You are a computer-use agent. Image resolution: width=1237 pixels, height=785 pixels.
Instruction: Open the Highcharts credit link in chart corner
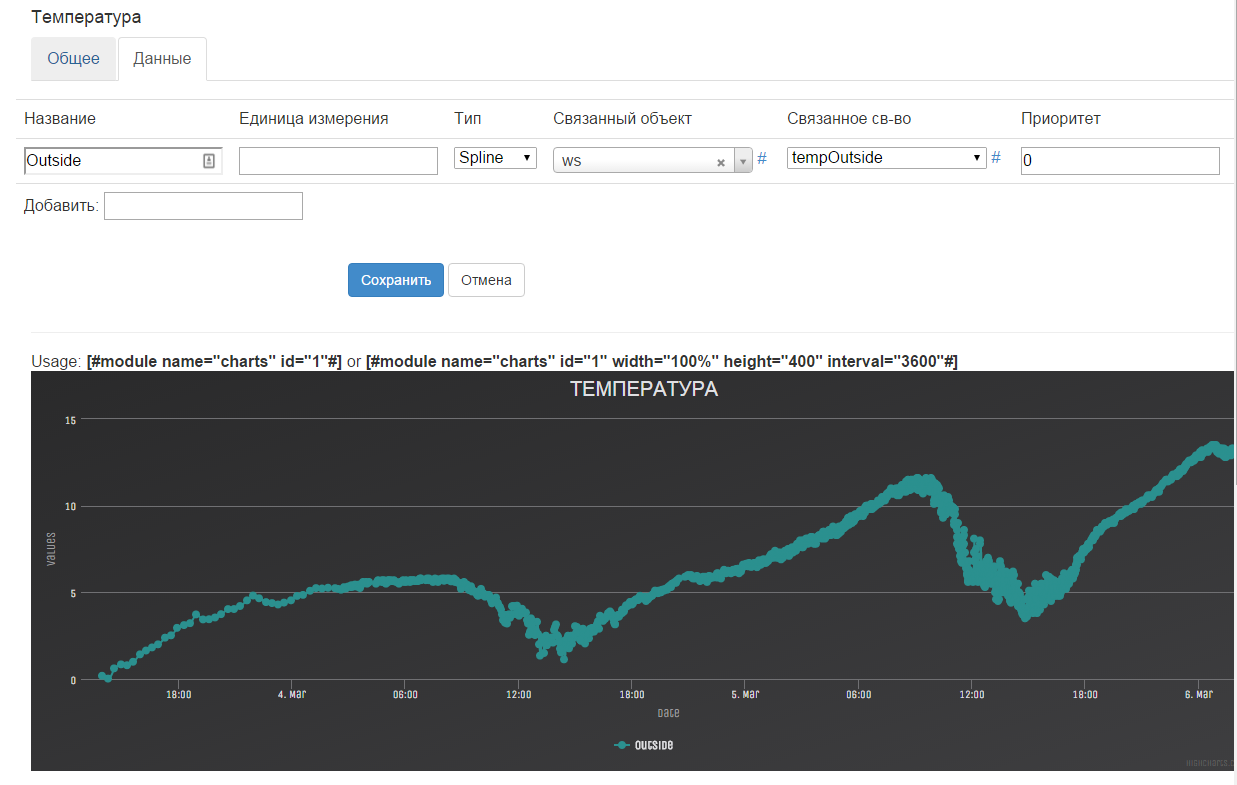(1208, 762)
